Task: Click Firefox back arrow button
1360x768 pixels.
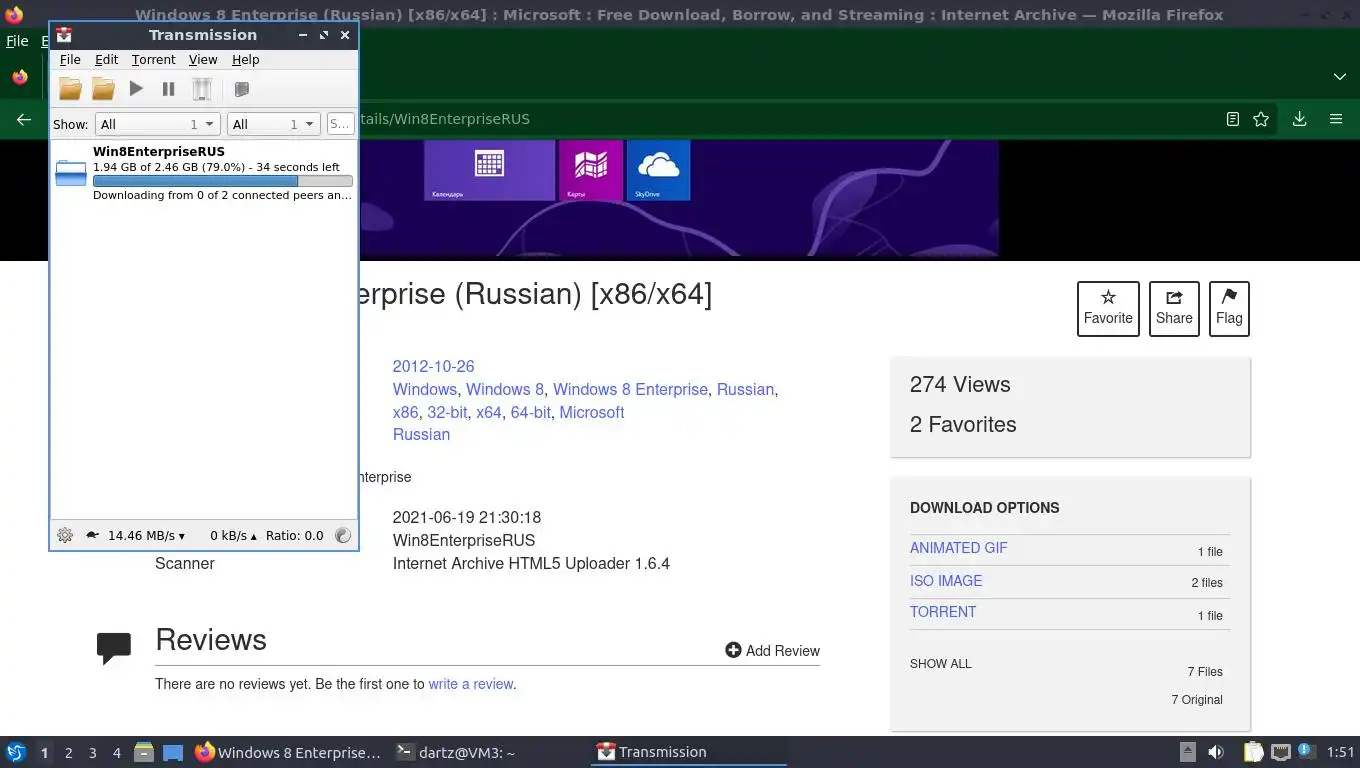Action: pyautogui.click(x=24, y=119)
